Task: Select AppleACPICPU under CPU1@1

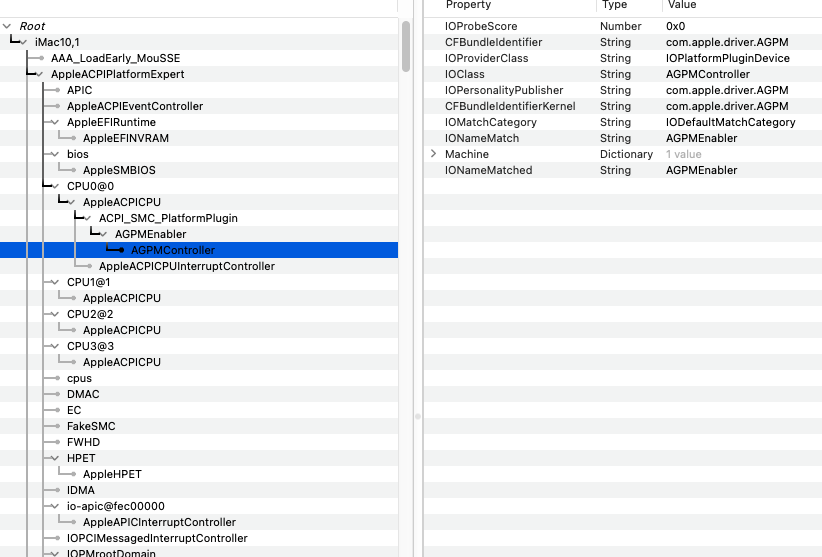Action: tap(122, 298)
